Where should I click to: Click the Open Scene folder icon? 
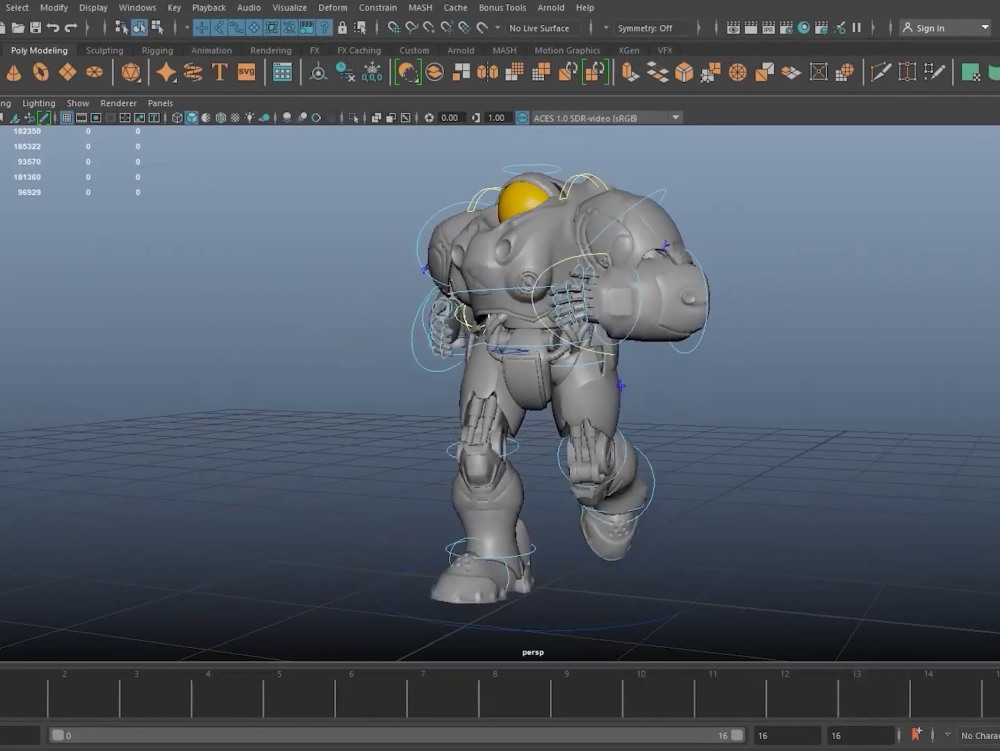click(x=18, y=28)
